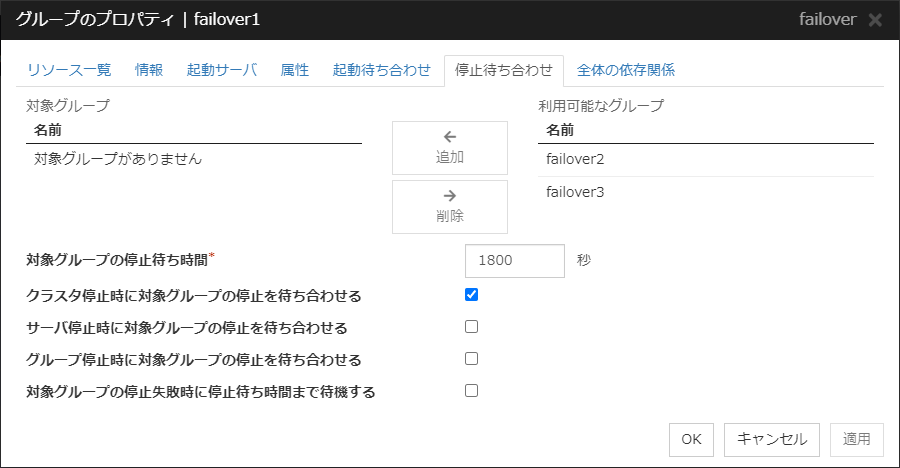Screen dimensions: 900x468
Task: Open the リソース一覧 tab
Action: (69, 70)
